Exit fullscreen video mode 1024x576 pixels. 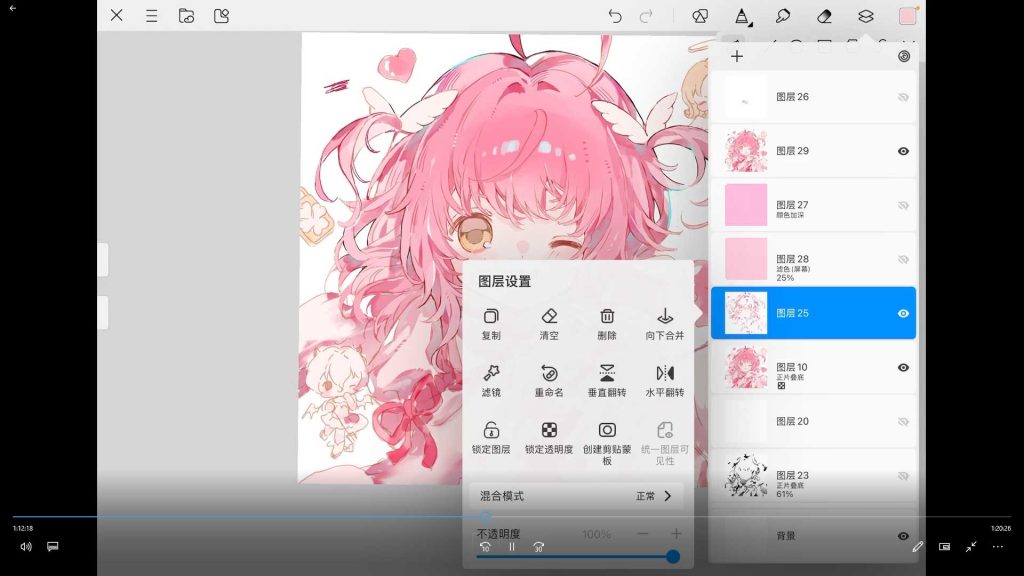[971, 547]
